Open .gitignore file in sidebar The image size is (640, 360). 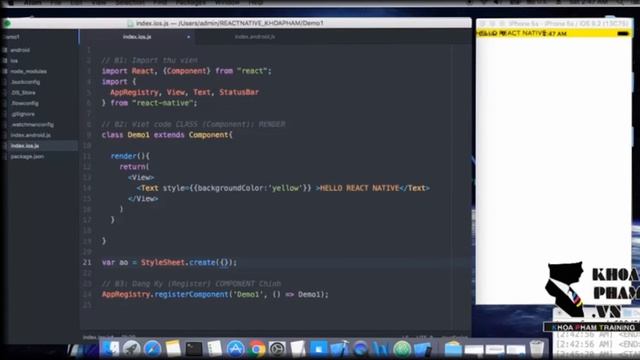coord(23,114)
